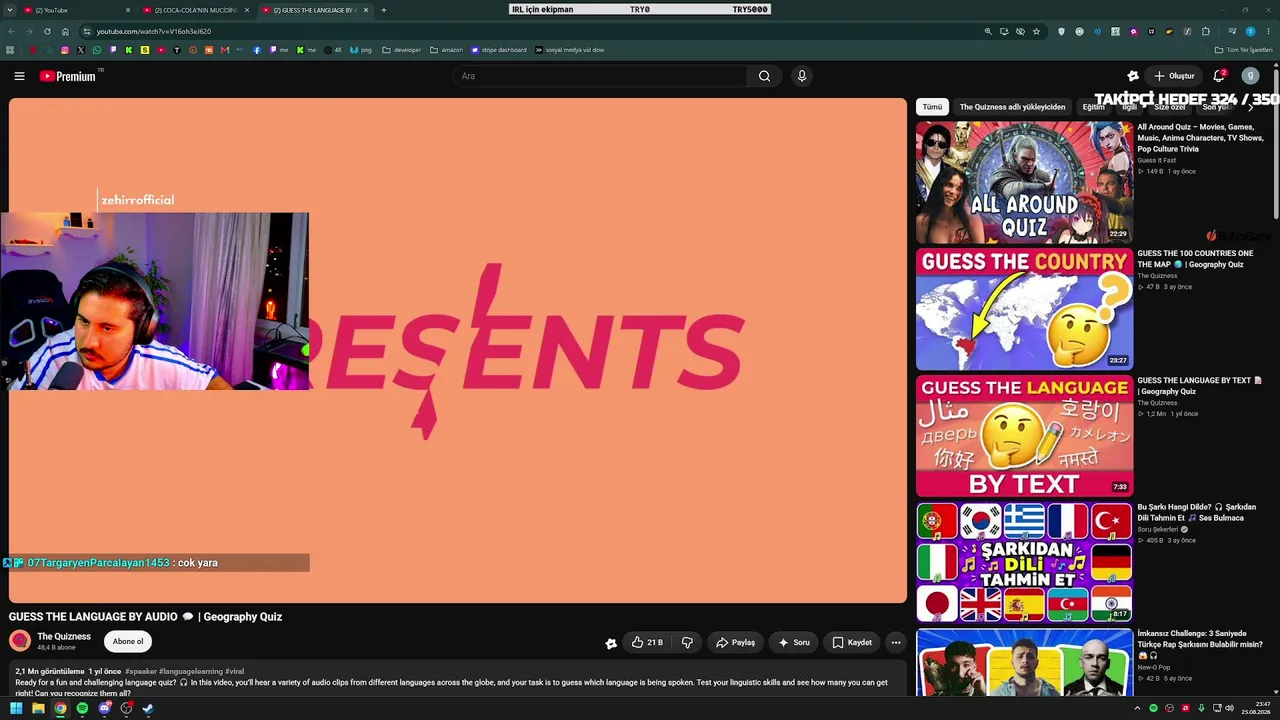Start voice search with microphone icon
Screen dimensions: 1280x720
click(x=801, y=76)
